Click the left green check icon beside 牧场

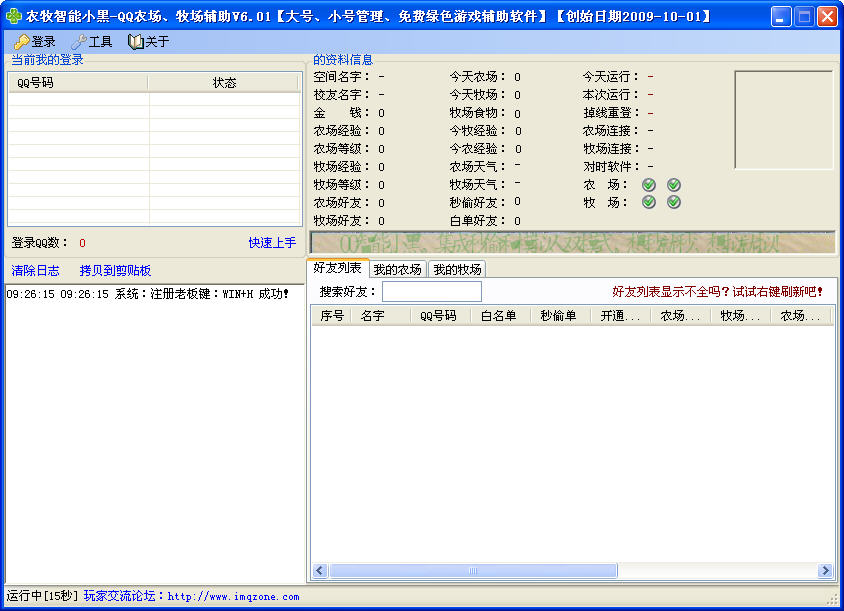click(x=648, y=202)
